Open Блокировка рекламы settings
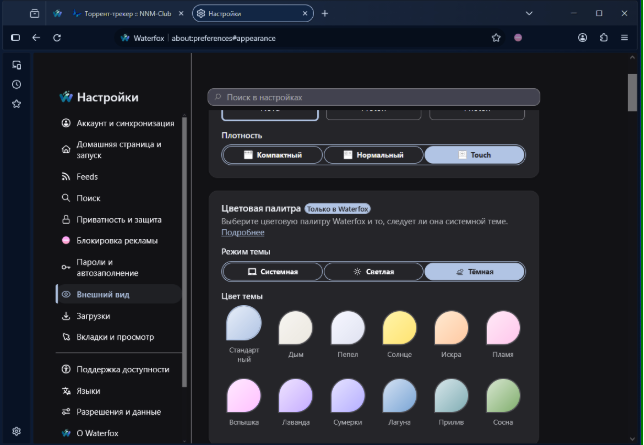The width and height of the screenshot is (644, 445). point(118,241)
